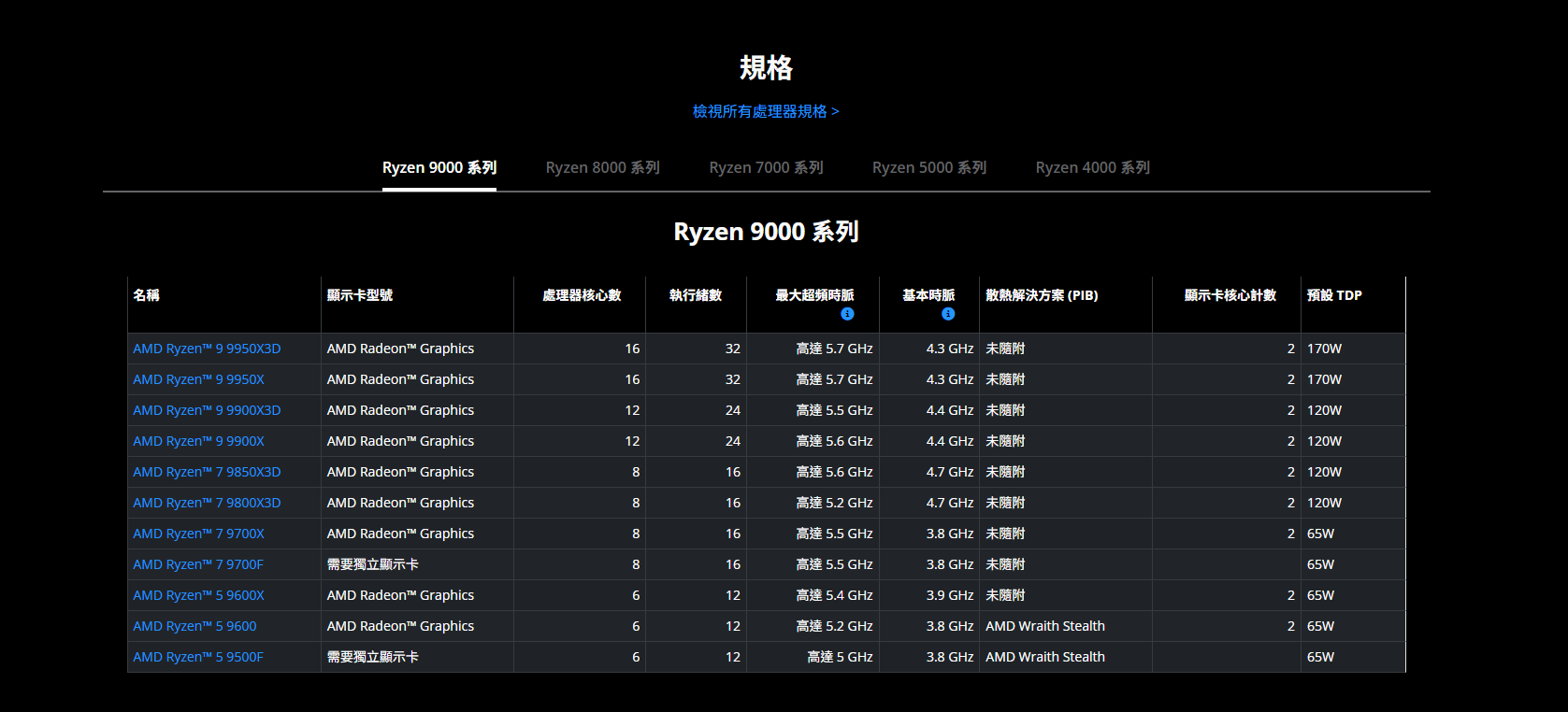1568x712 pixels.
Task: Go to AMD Ryzen 7 9800X3D page
Action: coord(207,503)
